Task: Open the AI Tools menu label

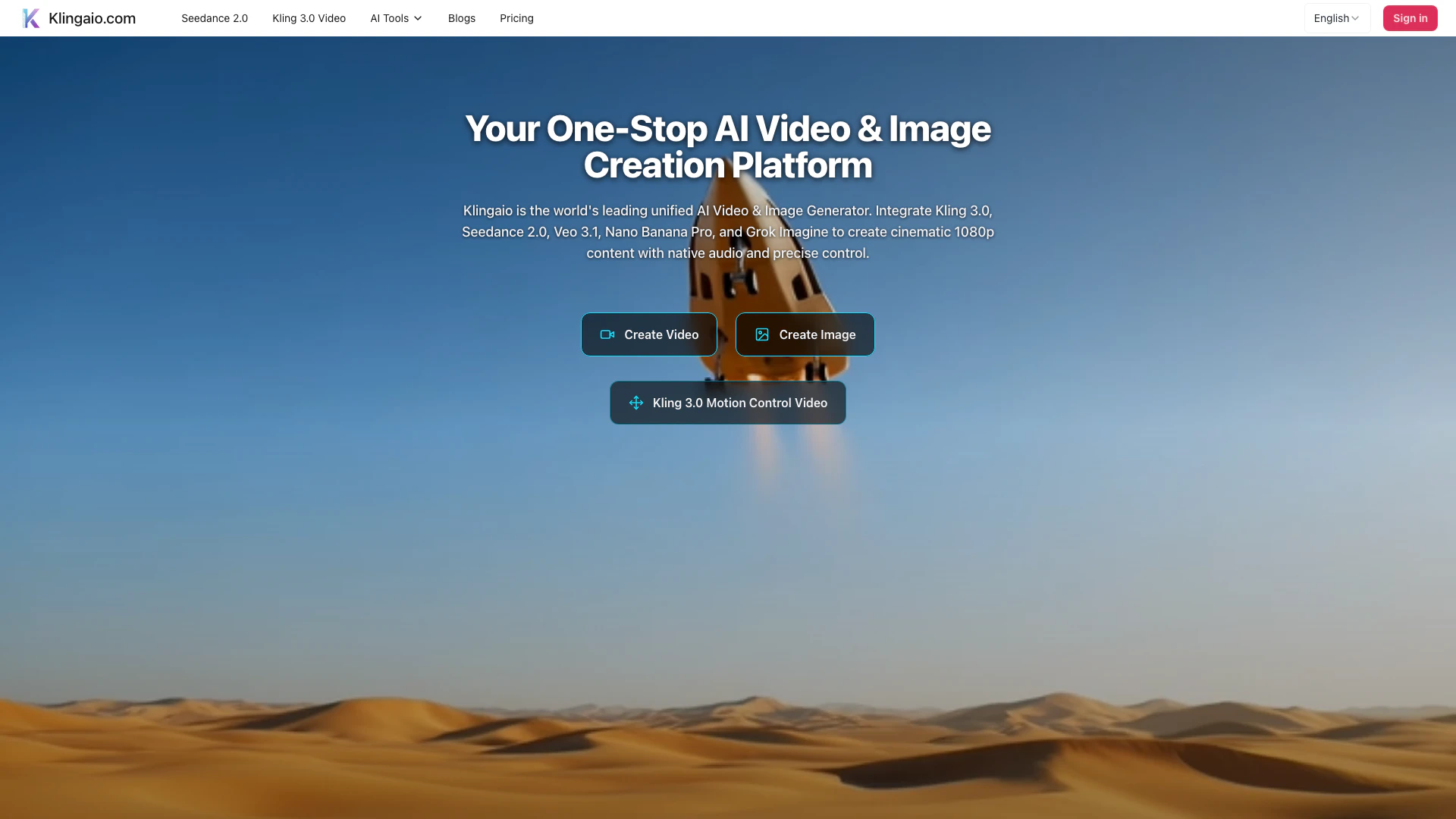Action: click(389, 18)
